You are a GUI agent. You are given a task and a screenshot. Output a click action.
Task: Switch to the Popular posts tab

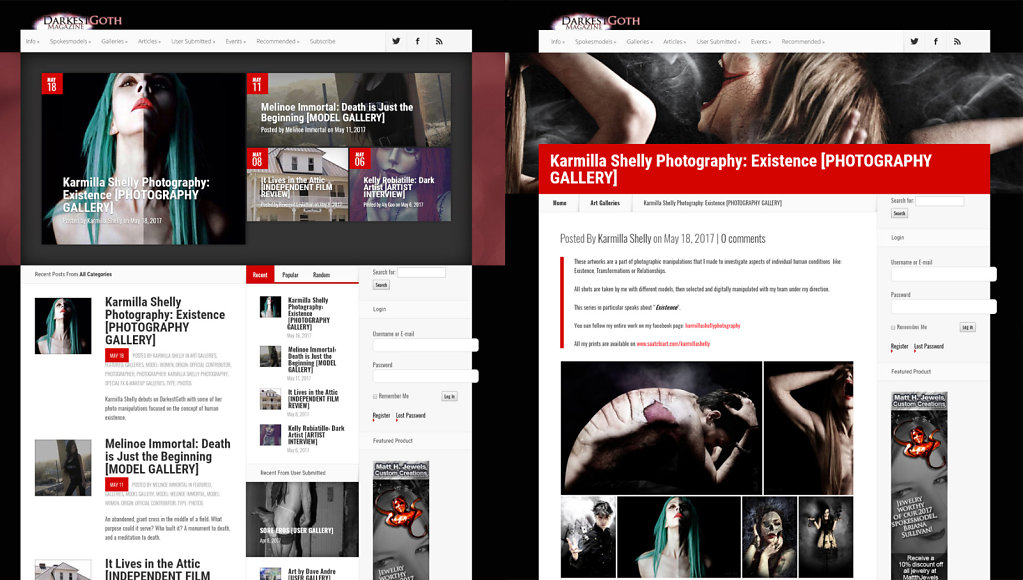click(290, 275)
